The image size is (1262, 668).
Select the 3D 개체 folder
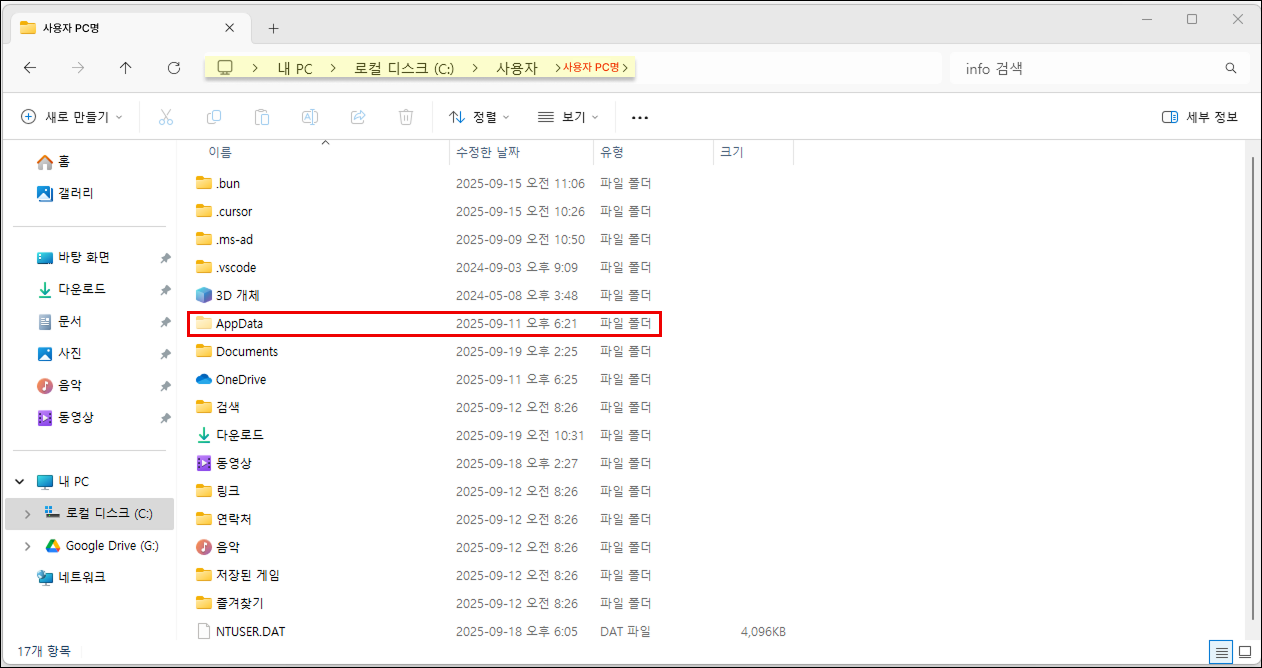pos(237,295)
